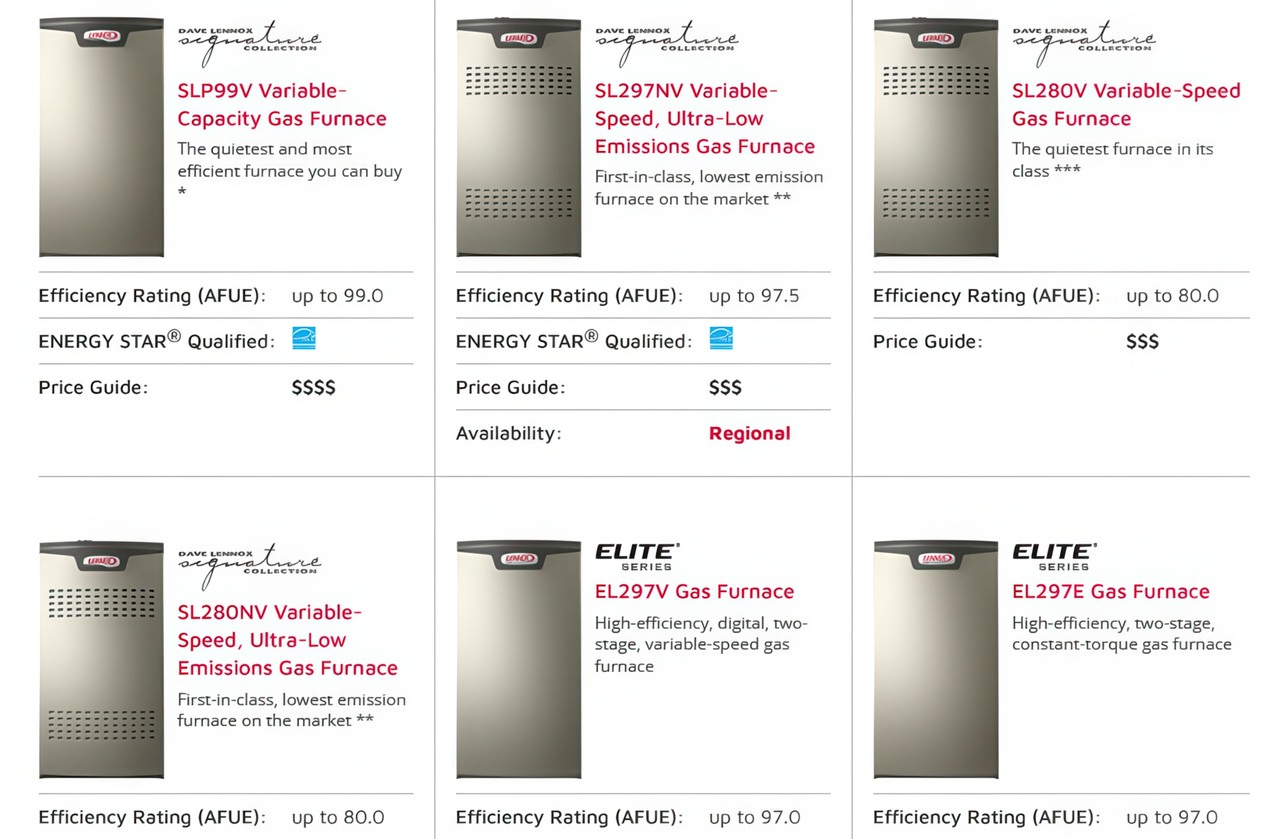The height and width of the screenshot is (839, 1280).
Task: Click the Signature Collection logo above SL280V
Action: 1083,42
